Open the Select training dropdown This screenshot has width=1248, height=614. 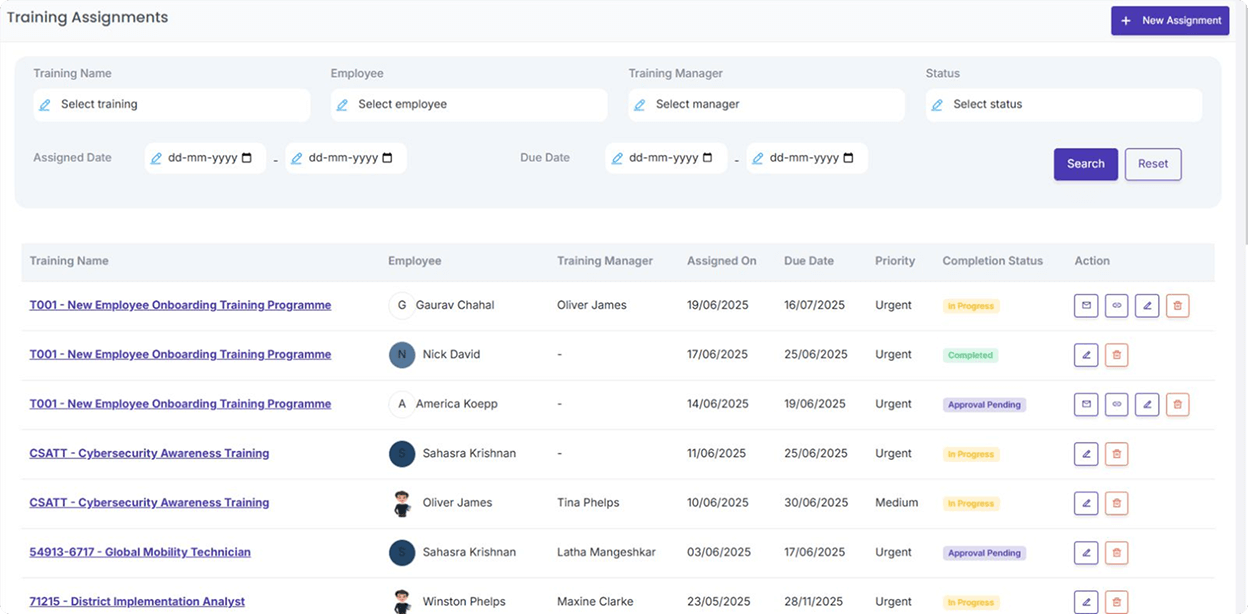point(172,105)
